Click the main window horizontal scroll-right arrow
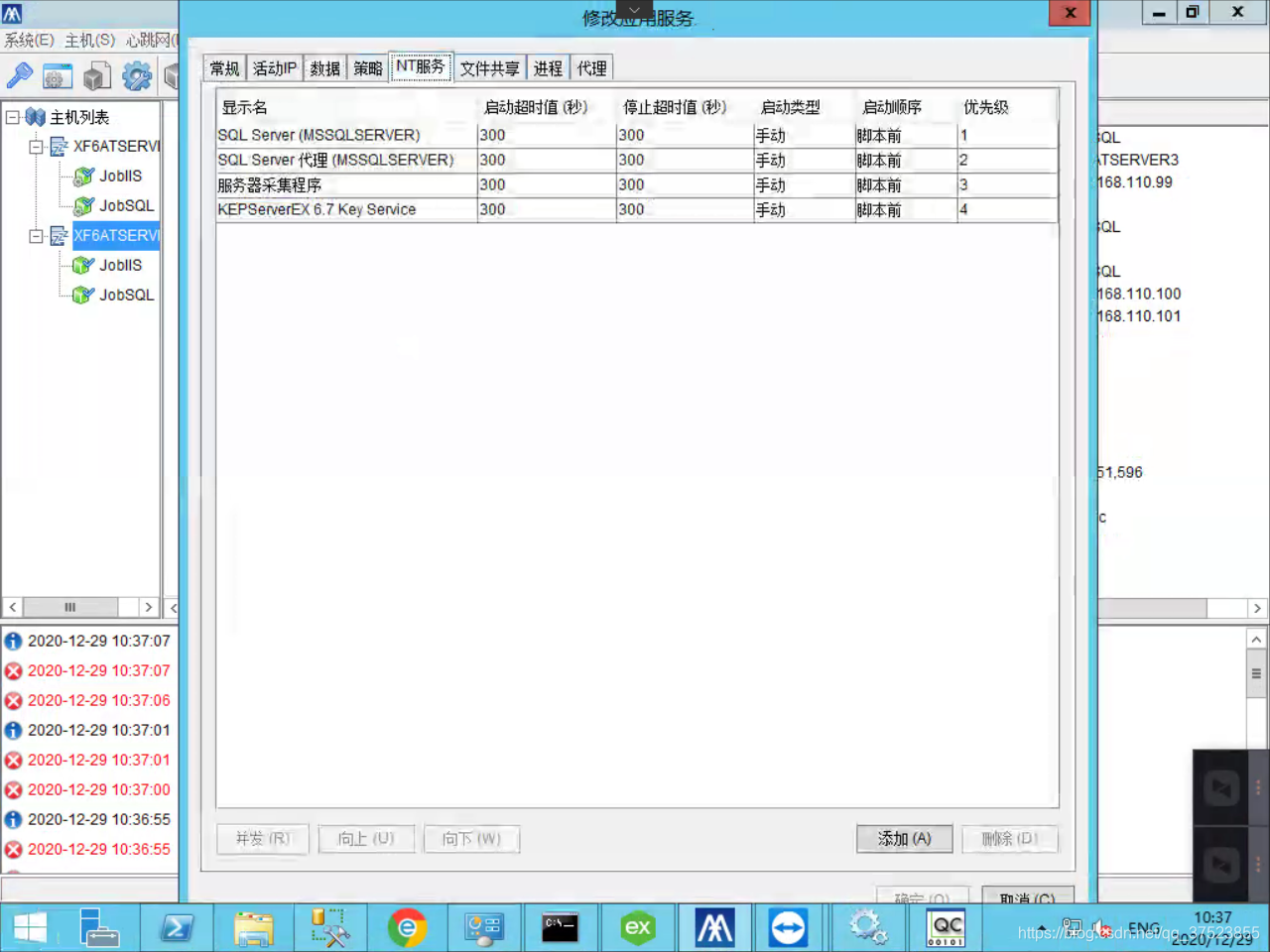Image resolution: width=1270 pixels, height=952 pixels. click(x=1257, y=608)
